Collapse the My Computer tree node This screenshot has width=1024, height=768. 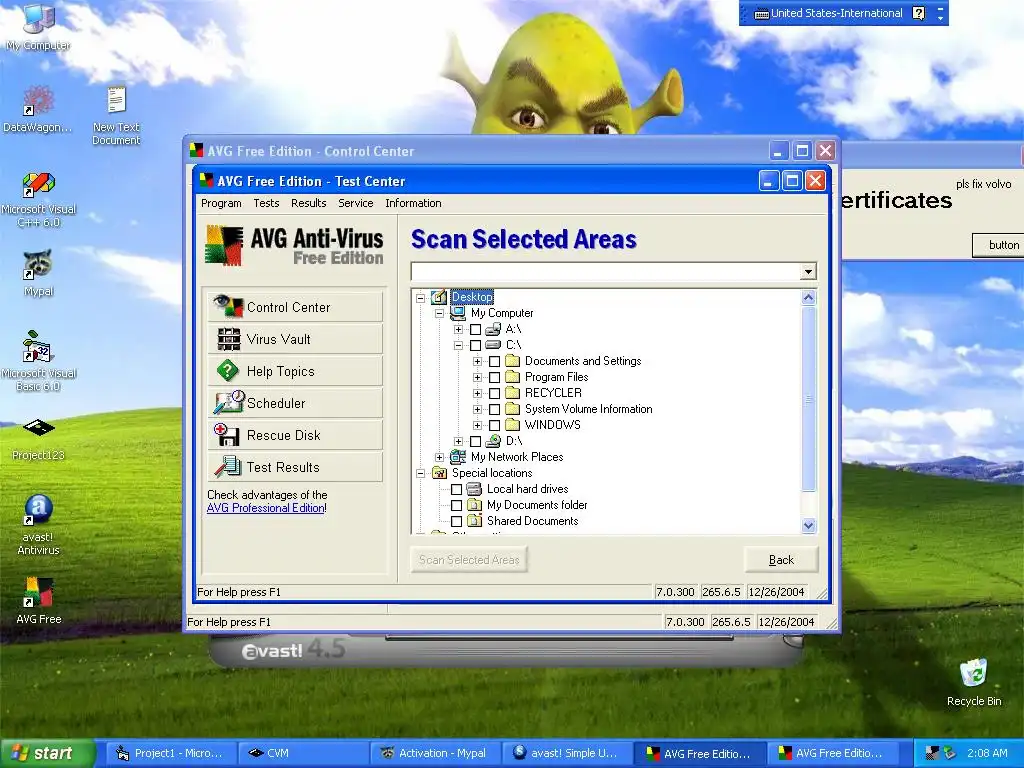(440, 313)
